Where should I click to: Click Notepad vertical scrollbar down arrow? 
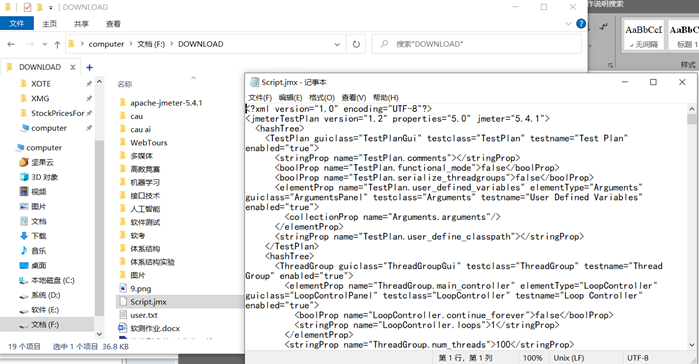(x=691, y=344)
